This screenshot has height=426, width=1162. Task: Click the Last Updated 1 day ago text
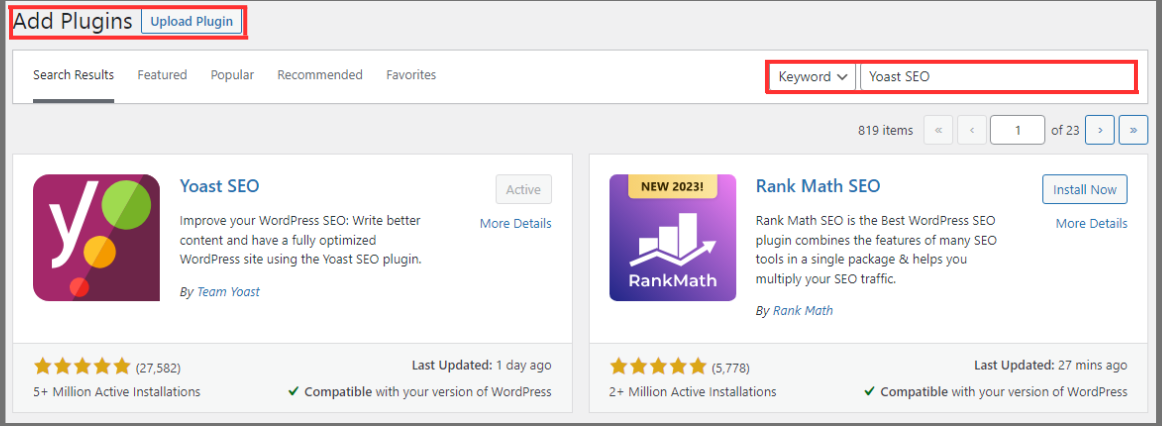482,366
